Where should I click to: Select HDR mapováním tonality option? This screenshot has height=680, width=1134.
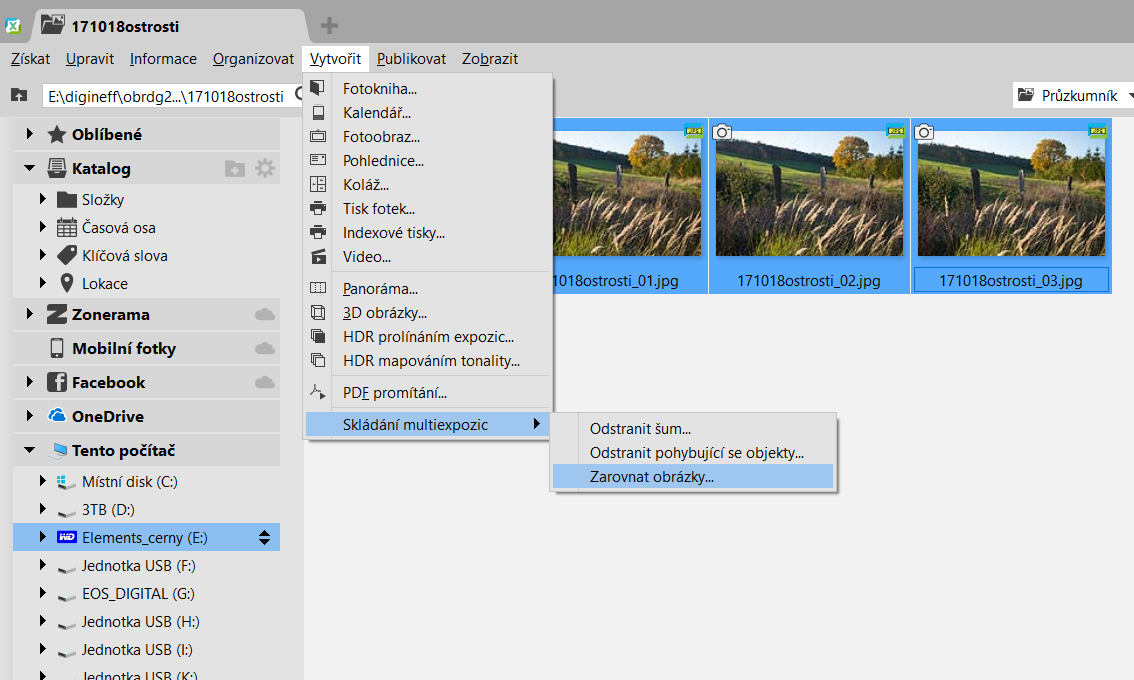pos(427,360)
